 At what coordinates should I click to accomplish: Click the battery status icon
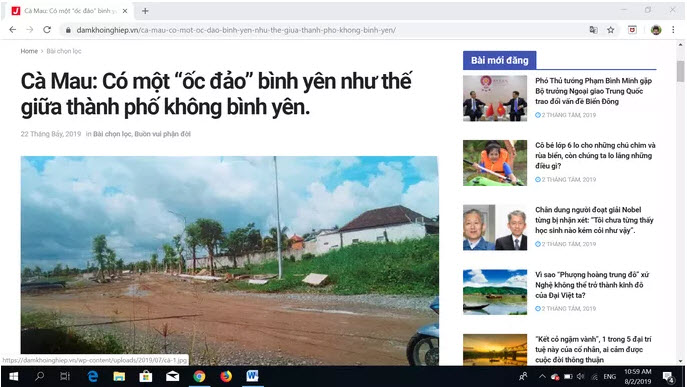568,376
